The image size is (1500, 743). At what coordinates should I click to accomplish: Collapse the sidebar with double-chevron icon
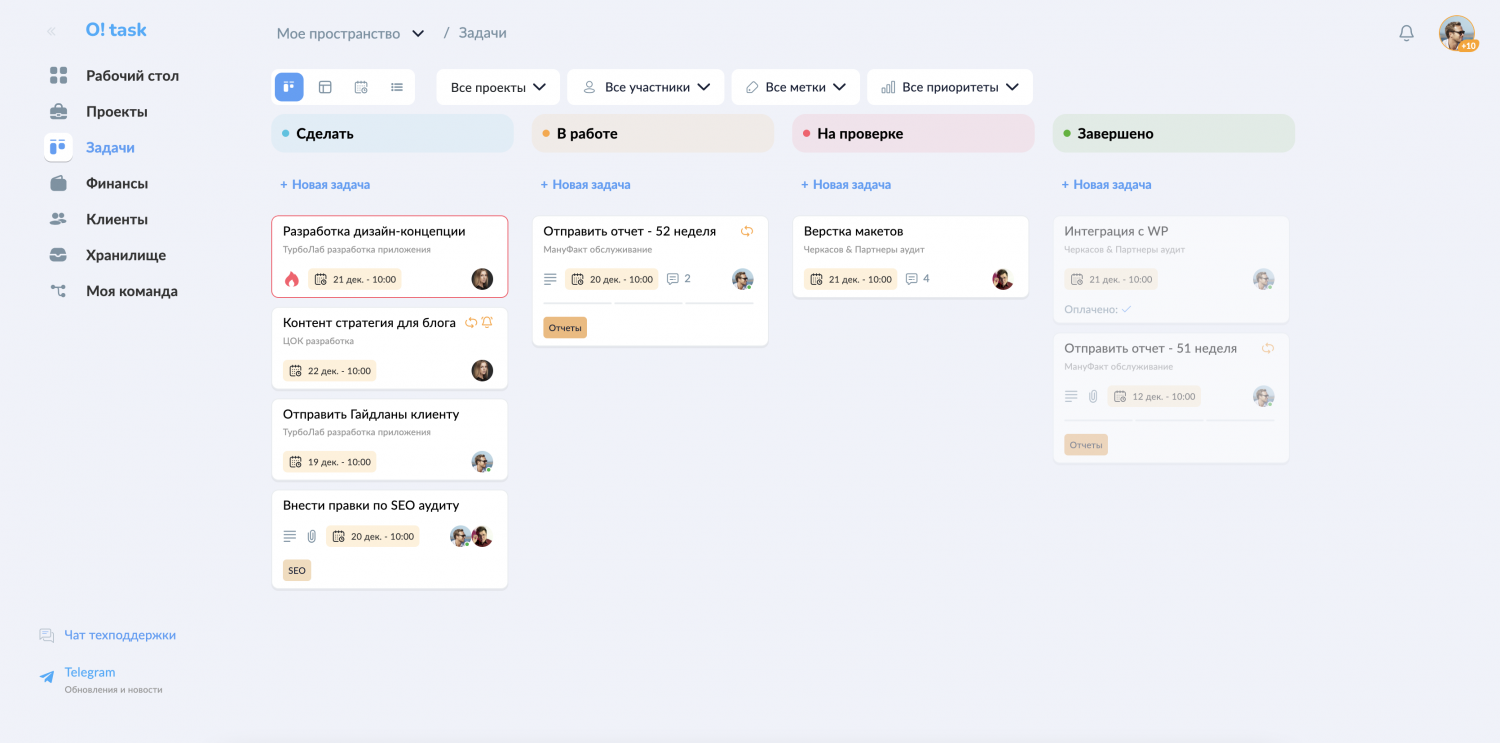click(51, 31)
